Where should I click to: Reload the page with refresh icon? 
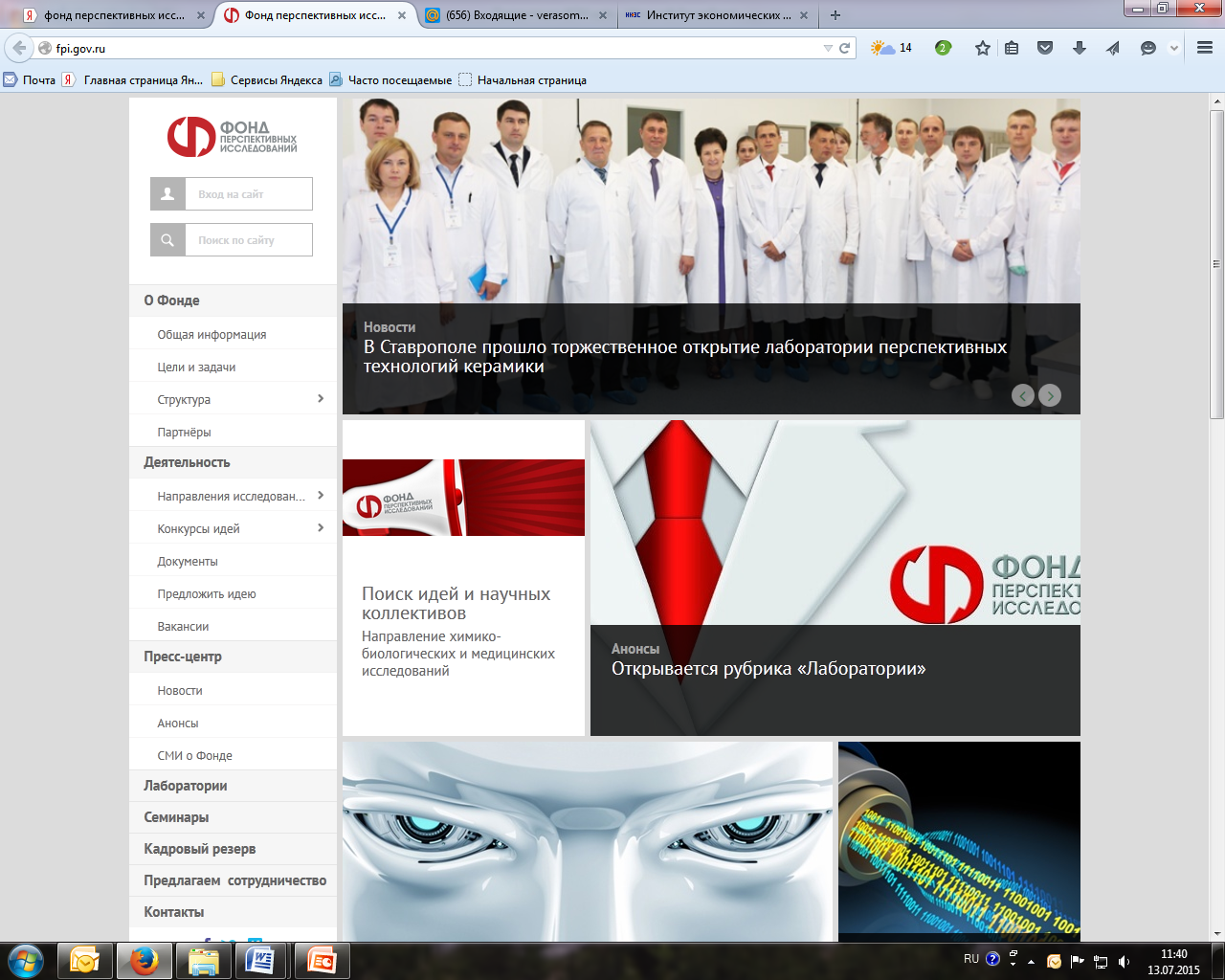click(x=845, y=48)
